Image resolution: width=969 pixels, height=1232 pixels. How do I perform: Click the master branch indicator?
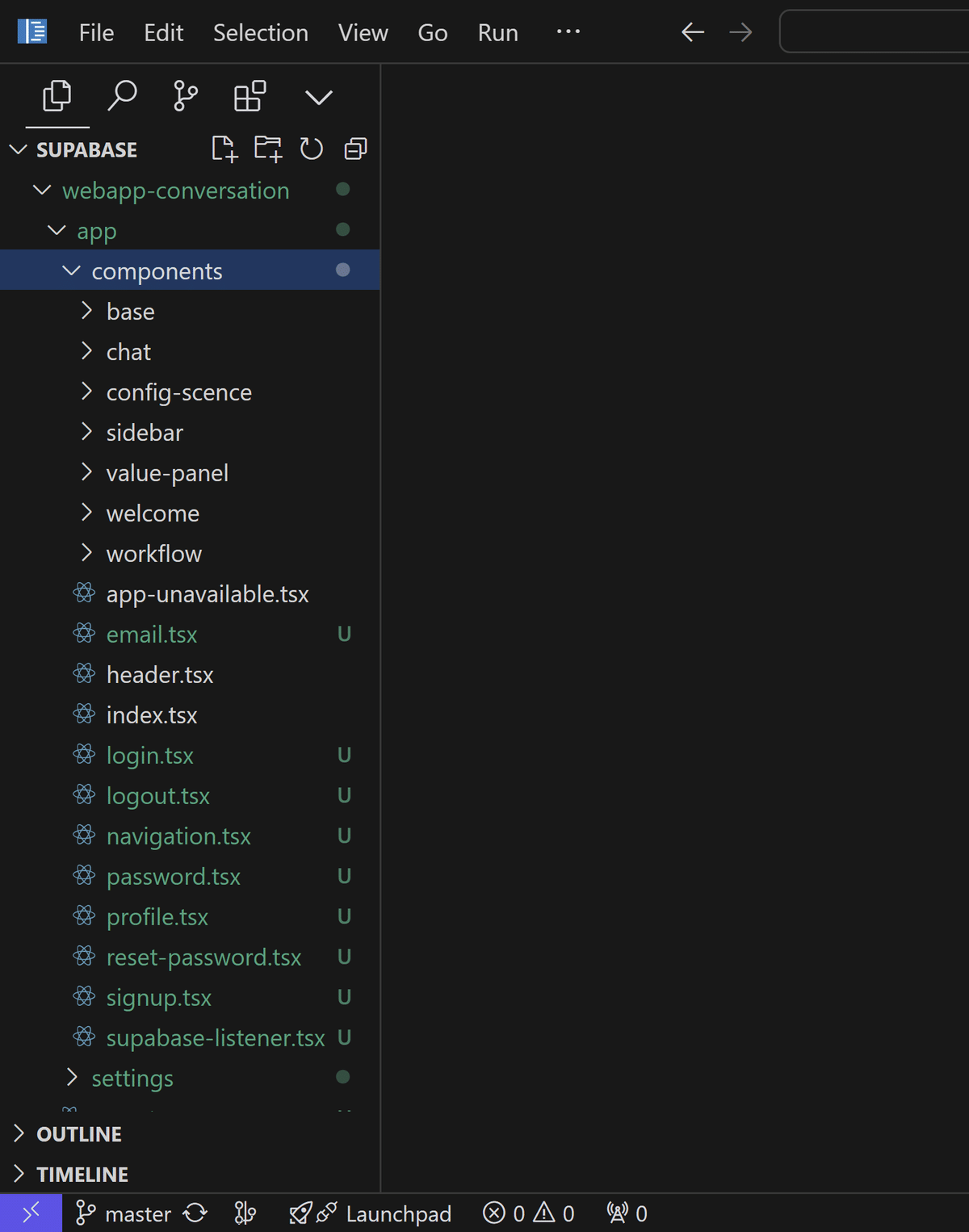[x=123, y=1213]
